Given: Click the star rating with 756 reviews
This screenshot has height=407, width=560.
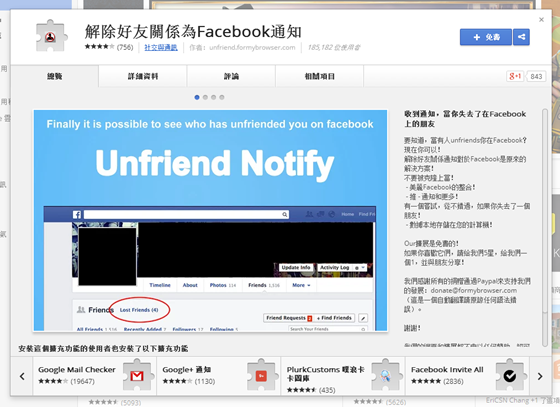Looking at the screenshot, I should click(109, 47).
